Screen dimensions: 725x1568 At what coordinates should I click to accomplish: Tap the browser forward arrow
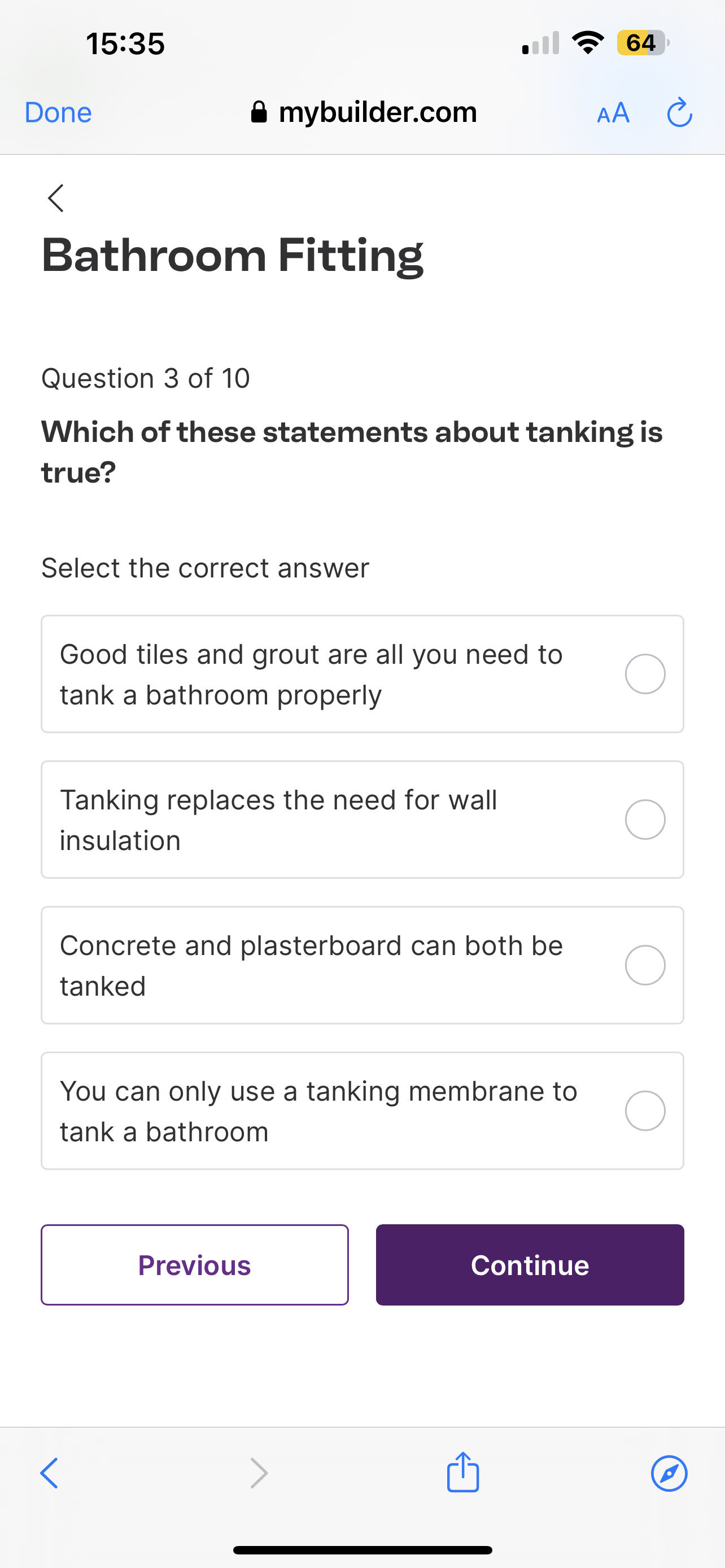coord(259,1473)
